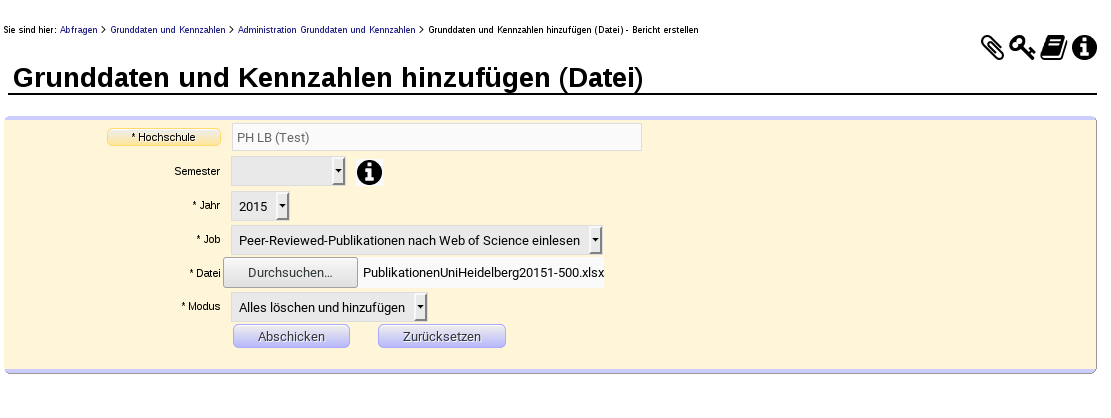Screen dimensions: 1111x418
Task: Click Durchsuchen to browse for file
Action: point(290,273)
